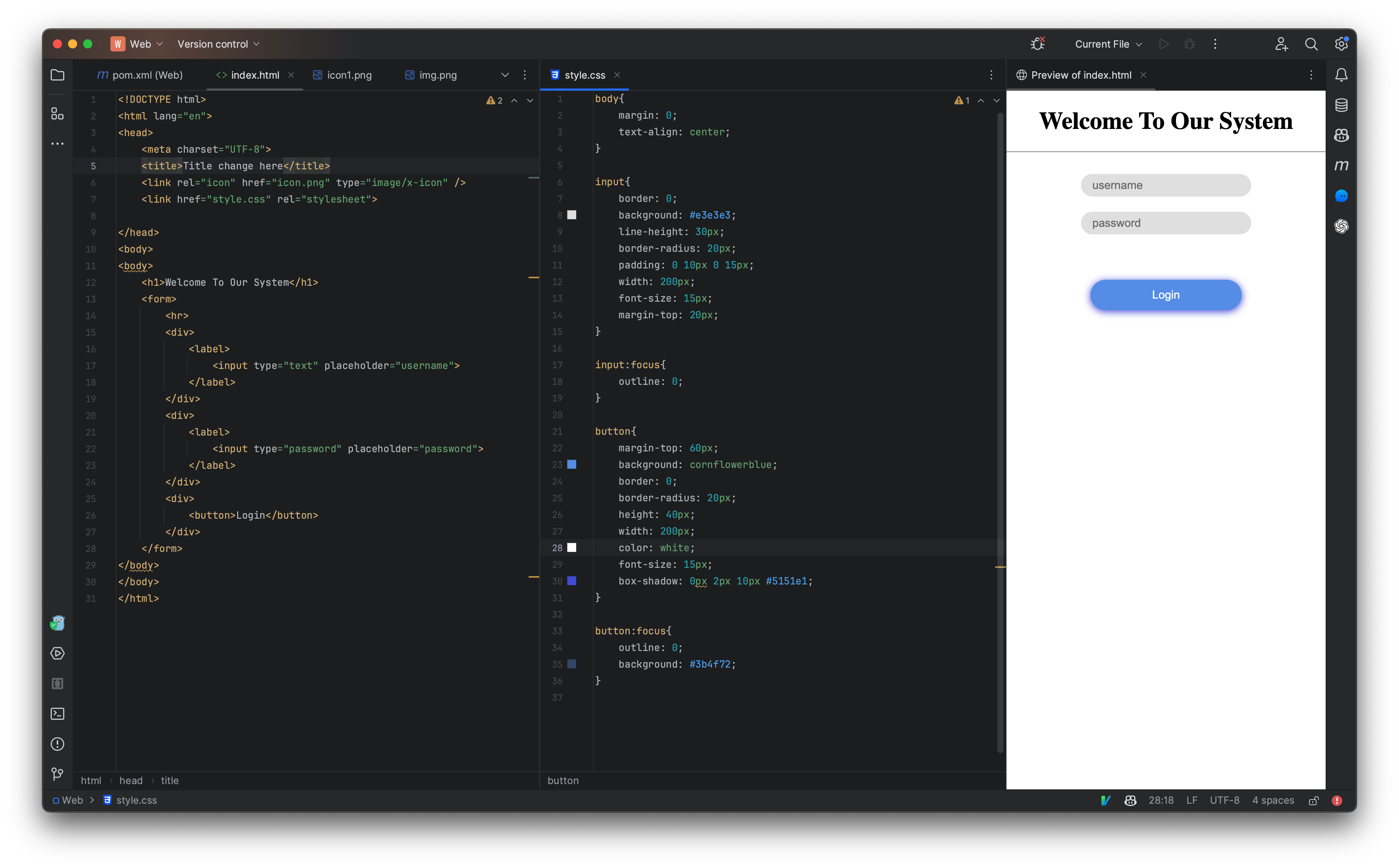Viewport: 1399px width, 868px height.
Task: Open the Git tool window
Action: coord(57,774)
